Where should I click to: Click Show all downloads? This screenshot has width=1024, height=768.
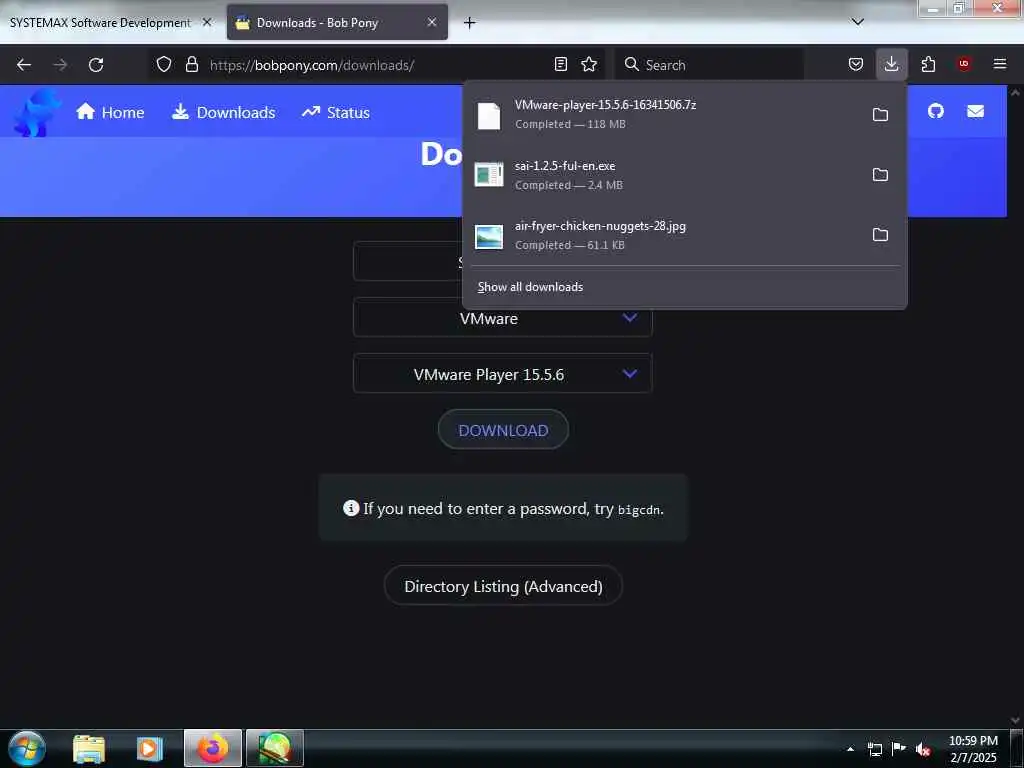pyautogui.click(x=530, y=287)
